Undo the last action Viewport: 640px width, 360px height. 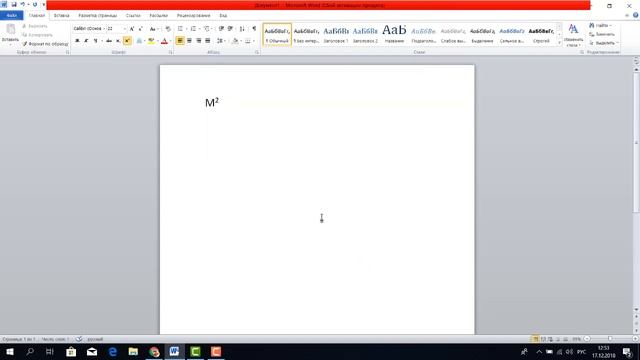tap(22, 4)
